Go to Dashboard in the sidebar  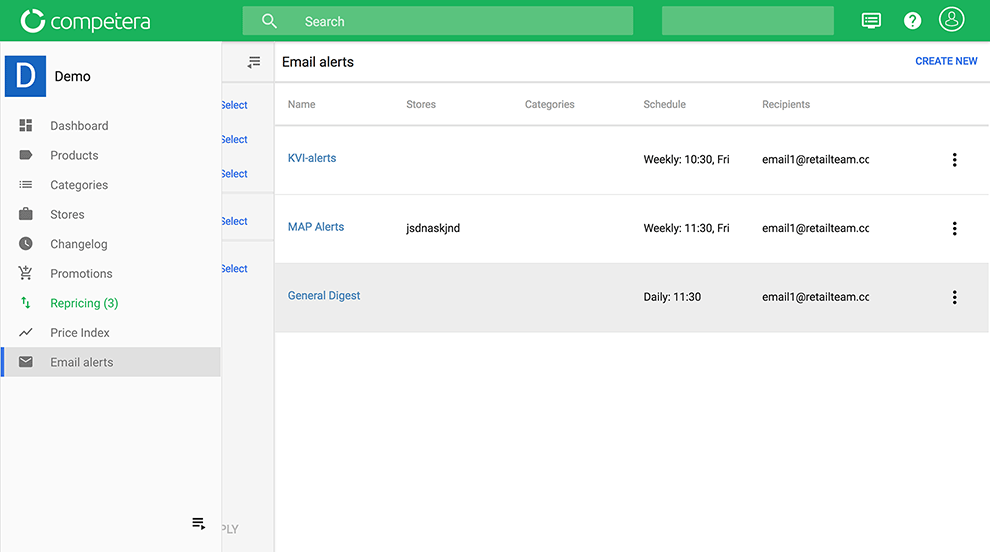click(x=79, y=126)
